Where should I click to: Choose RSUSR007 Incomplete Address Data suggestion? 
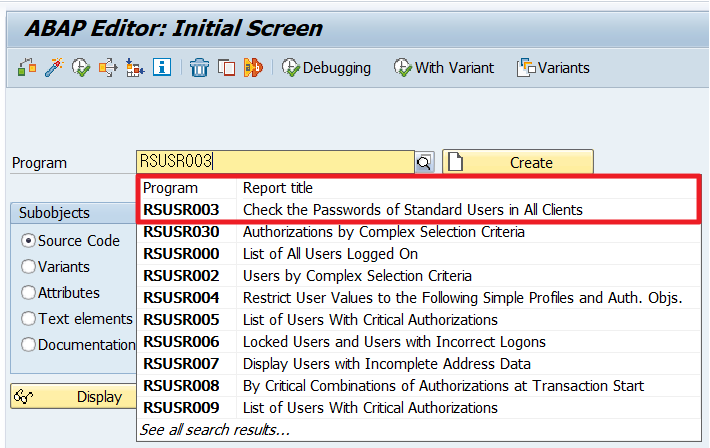click(x=418, y=364)
